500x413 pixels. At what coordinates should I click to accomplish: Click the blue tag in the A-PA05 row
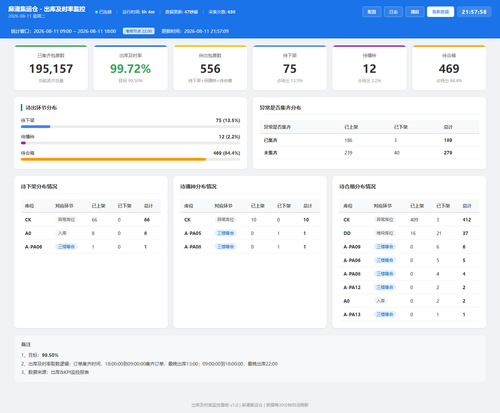[x=226, y=233]
